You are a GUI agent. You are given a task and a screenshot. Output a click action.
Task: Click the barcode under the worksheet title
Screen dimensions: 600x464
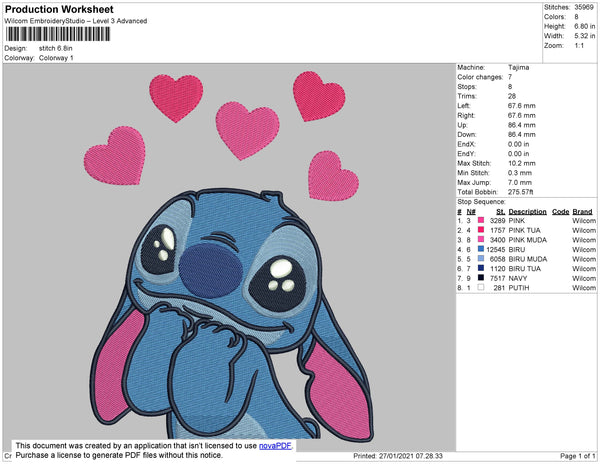58,35
